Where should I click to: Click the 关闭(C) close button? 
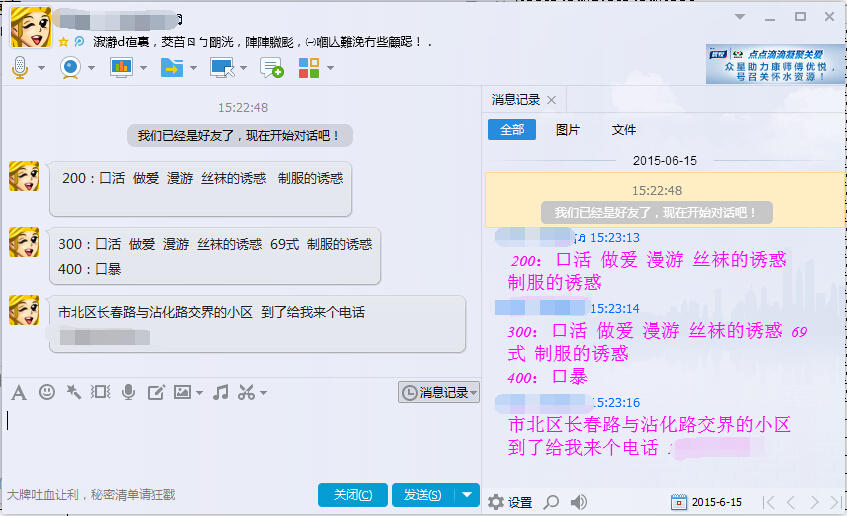tap(352, 495)
